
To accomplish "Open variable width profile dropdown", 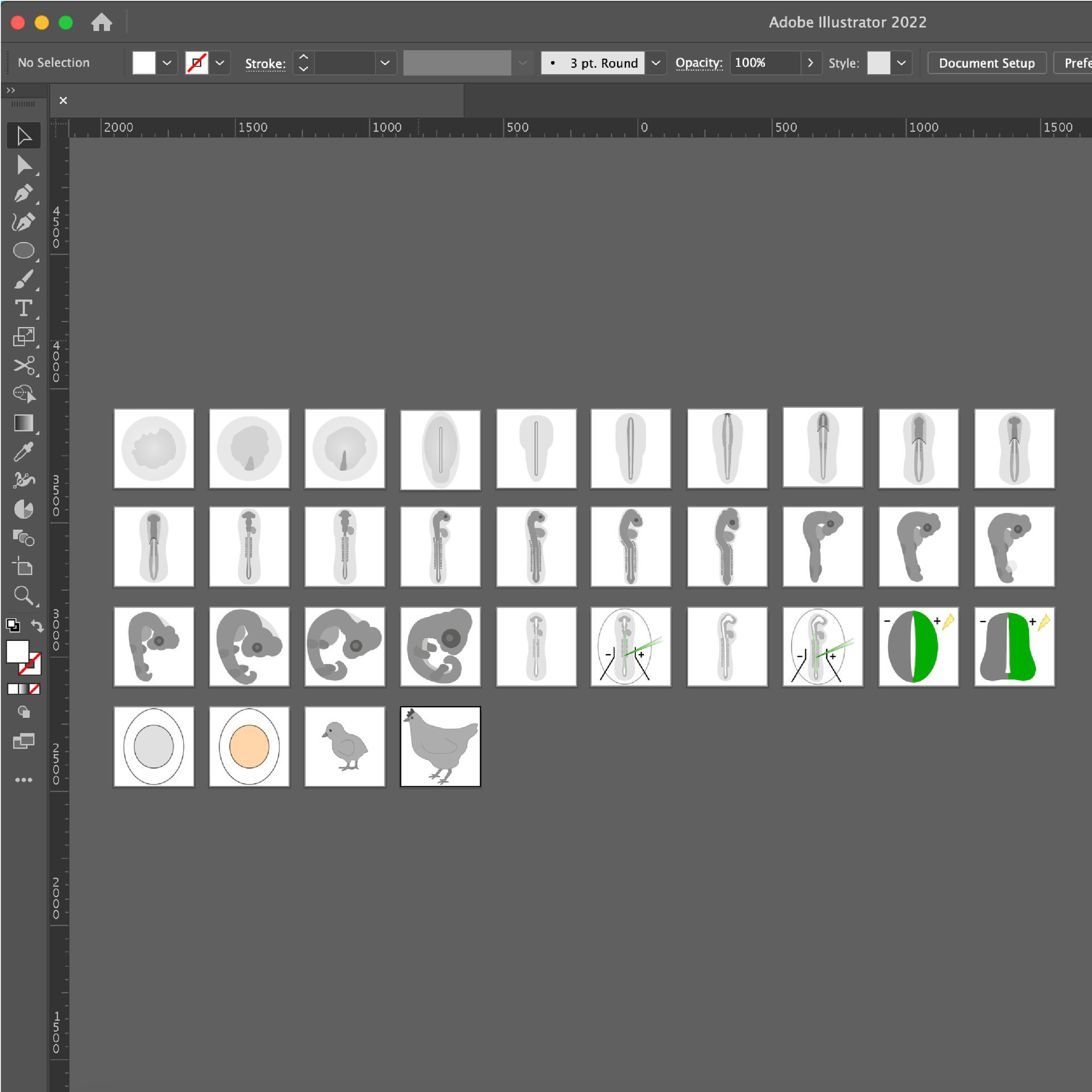I will coord(523,63).
